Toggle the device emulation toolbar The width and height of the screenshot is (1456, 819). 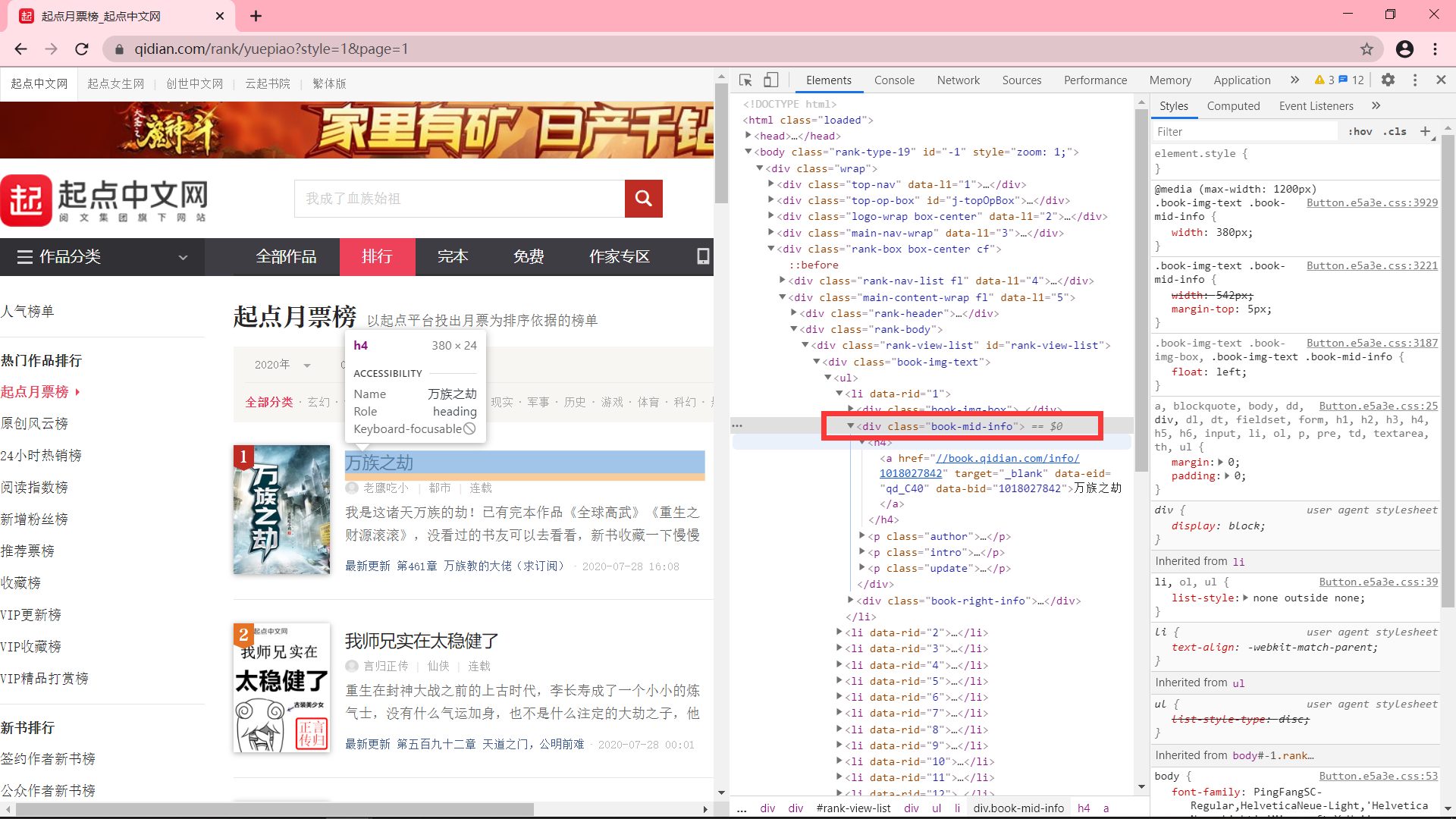(x=771, y=80)
